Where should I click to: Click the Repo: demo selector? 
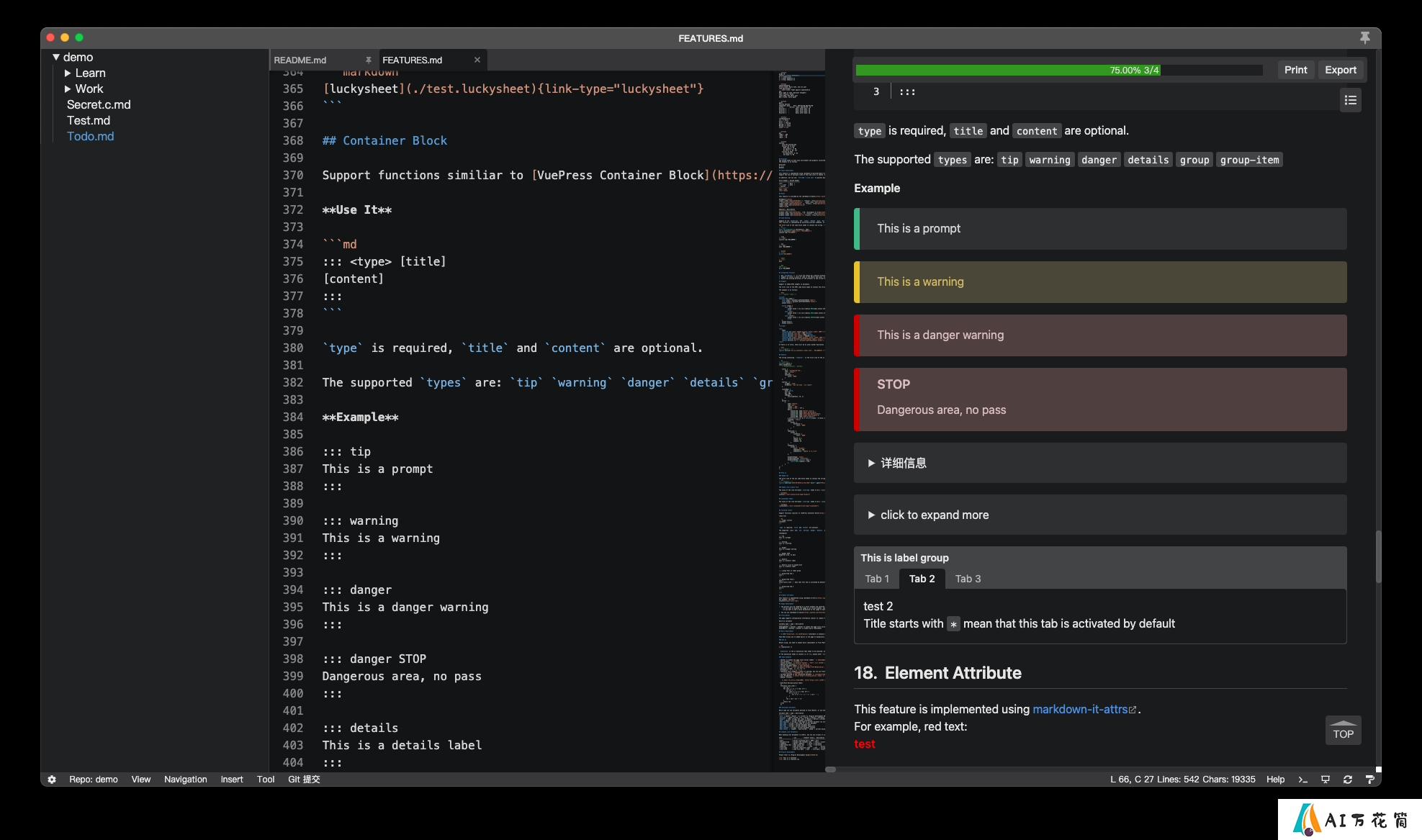point(94,780)
